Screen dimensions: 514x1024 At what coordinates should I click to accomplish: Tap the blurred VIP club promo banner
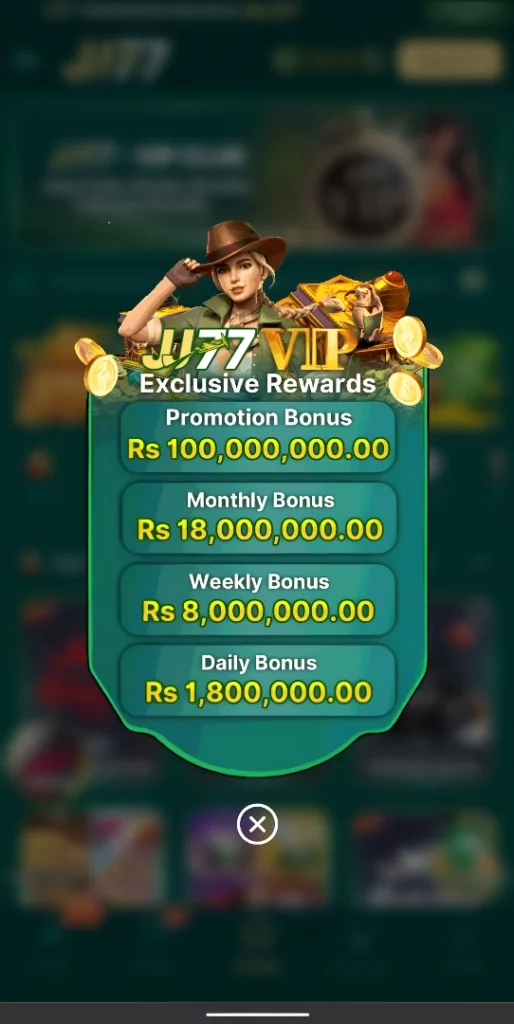[x=257, y=175]
